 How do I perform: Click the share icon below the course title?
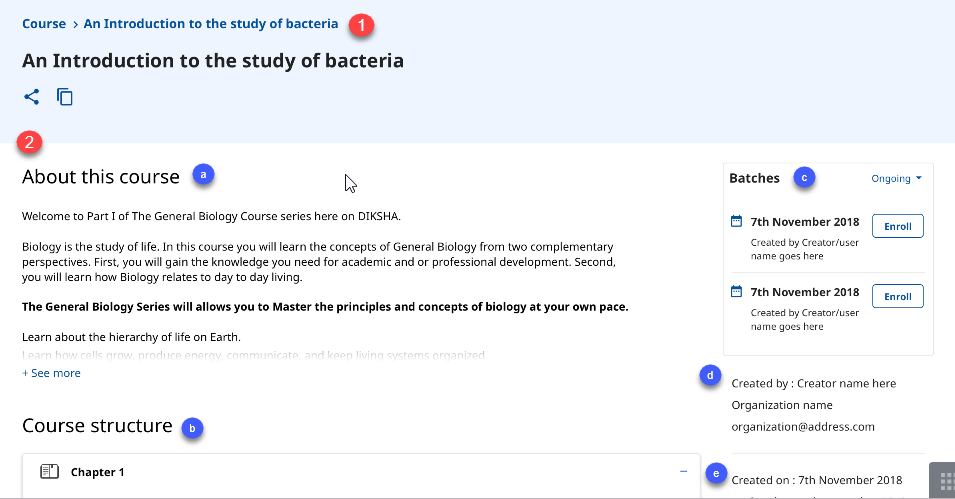(32, 97)
